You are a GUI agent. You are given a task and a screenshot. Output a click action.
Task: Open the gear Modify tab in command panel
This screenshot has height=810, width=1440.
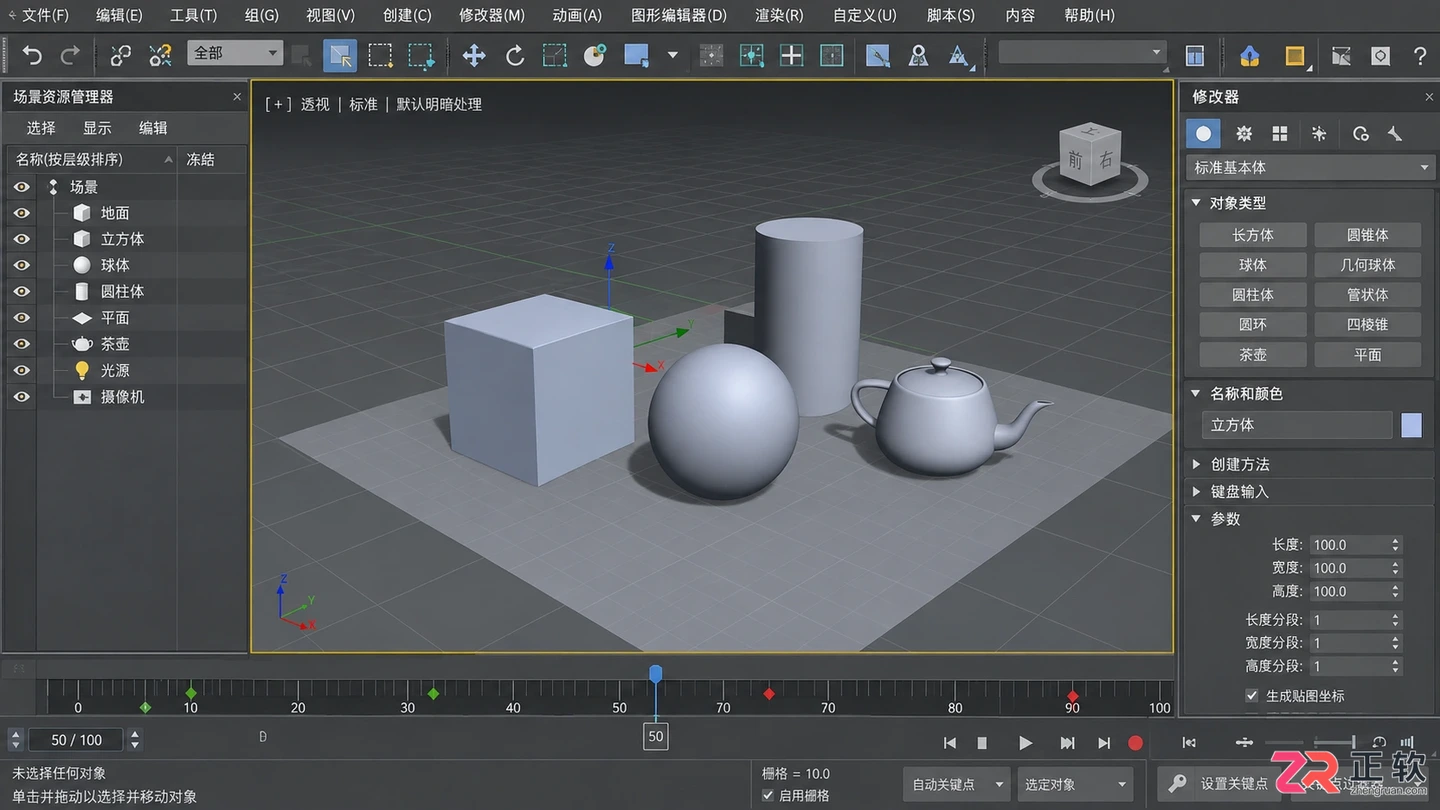[1244, 133]
